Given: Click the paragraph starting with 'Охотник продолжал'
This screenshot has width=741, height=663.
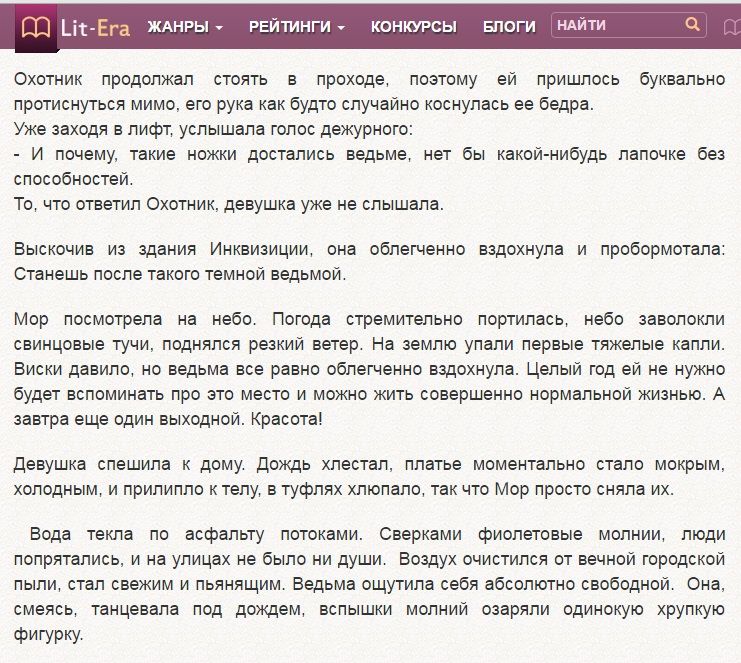Looking at the screenshot, I should click(x=369, y=91).
